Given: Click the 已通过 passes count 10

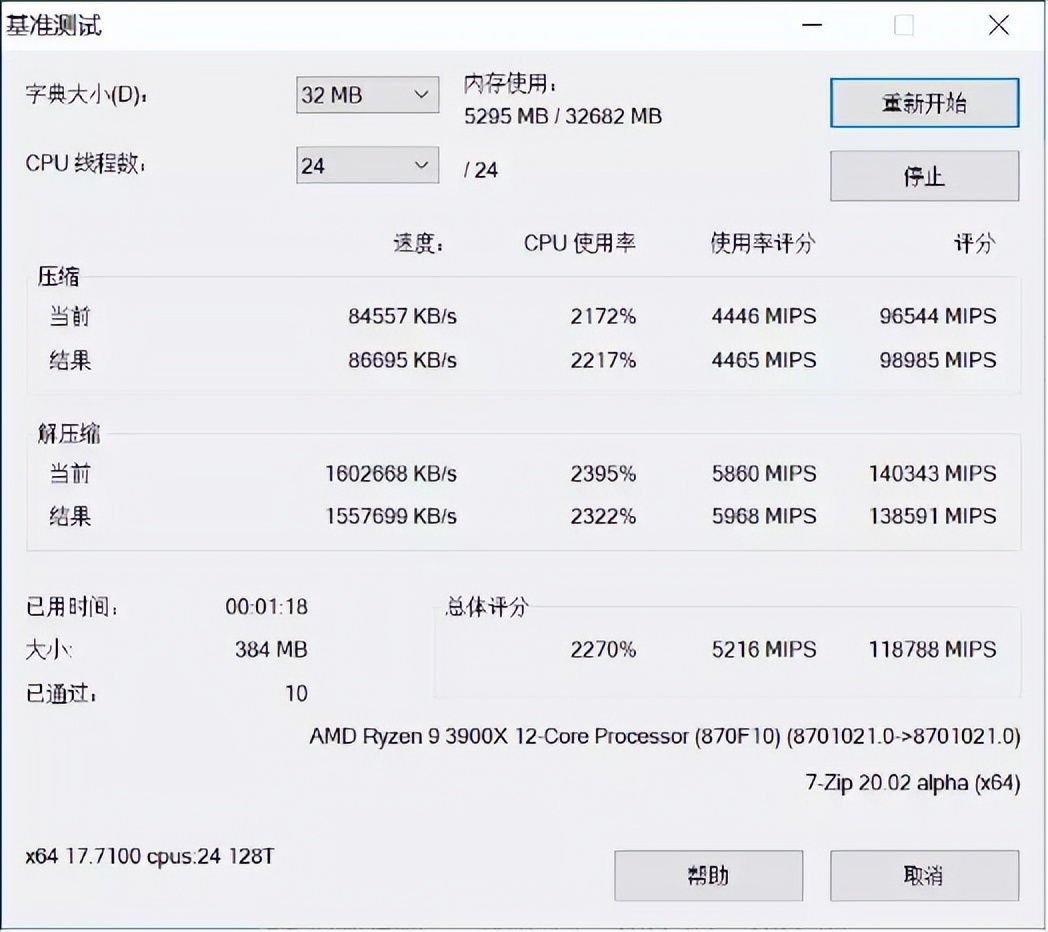Looking at the screenshot, I should 296,693.
